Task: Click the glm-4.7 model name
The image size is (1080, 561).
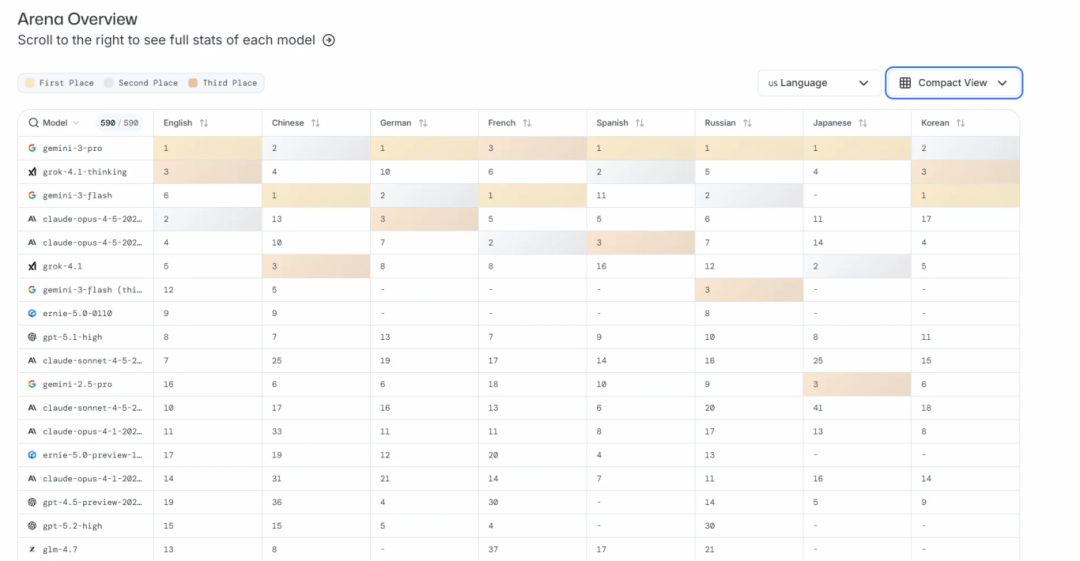Action: [x=62, y=549]
